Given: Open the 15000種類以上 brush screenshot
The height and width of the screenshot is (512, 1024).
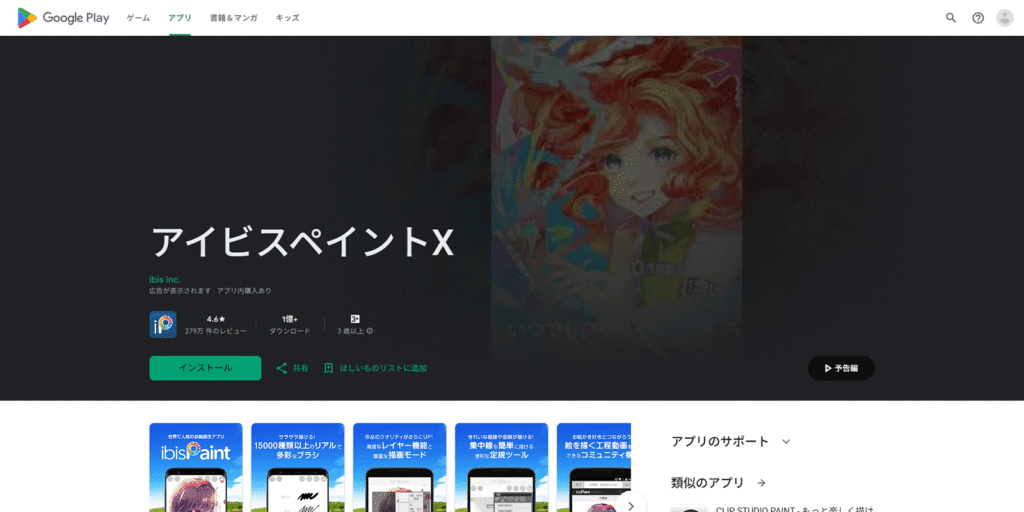Looking at the screenshot, I should point(298,468).
